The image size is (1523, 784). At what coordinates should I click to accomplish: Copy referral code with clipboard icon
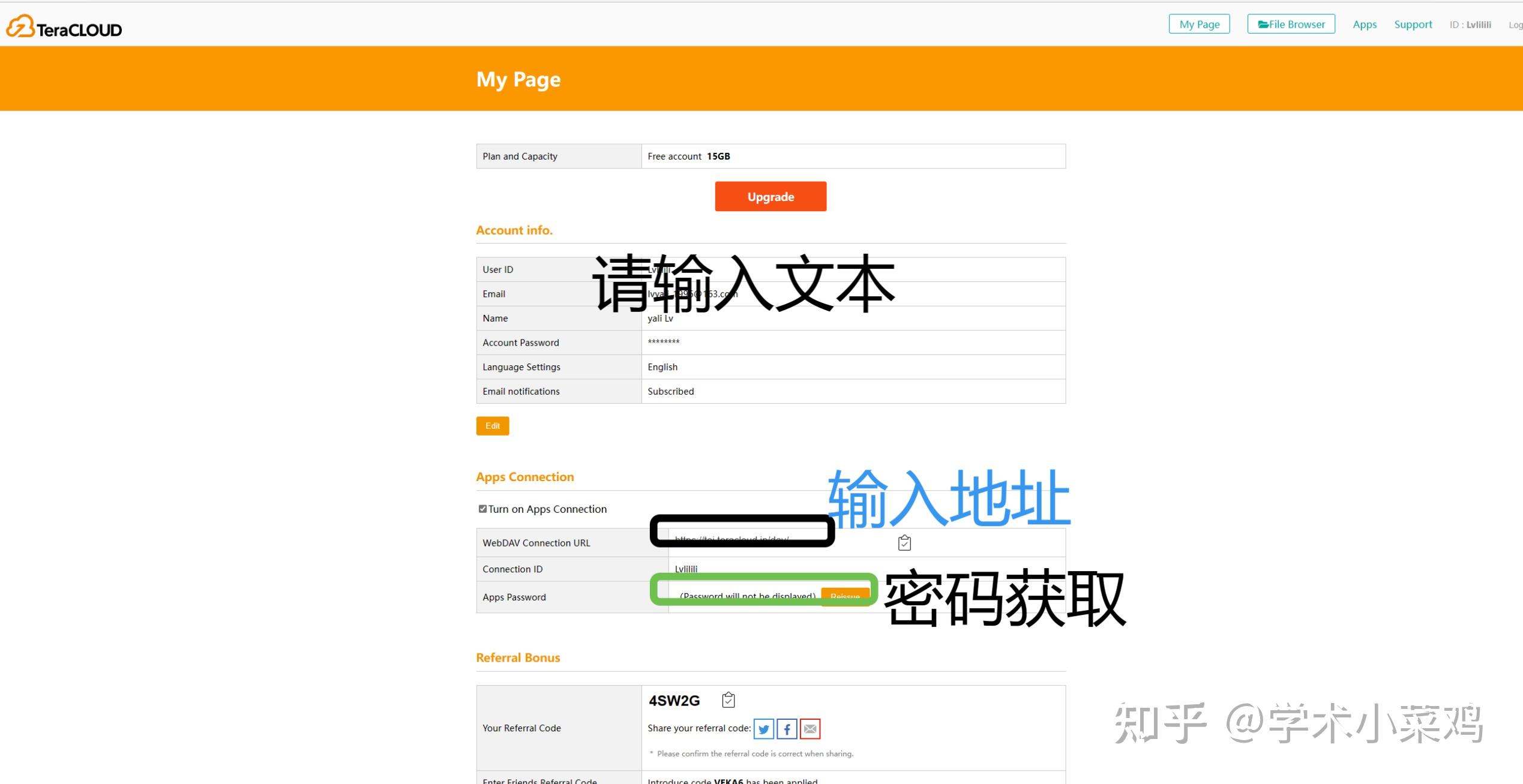pos(728,700)
